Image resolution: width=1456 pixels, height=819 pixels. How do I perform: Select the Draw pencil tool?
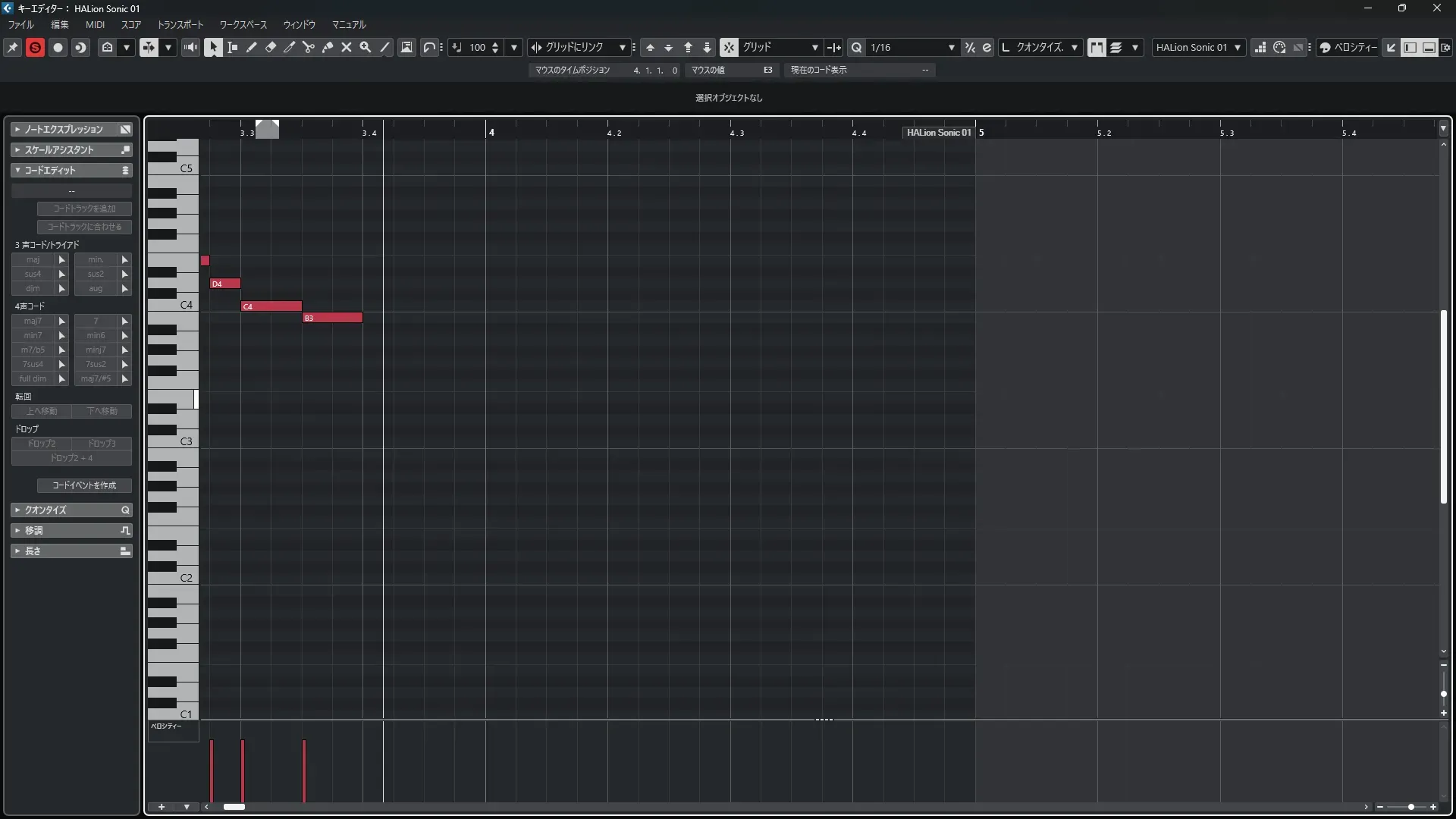[252, 47]
